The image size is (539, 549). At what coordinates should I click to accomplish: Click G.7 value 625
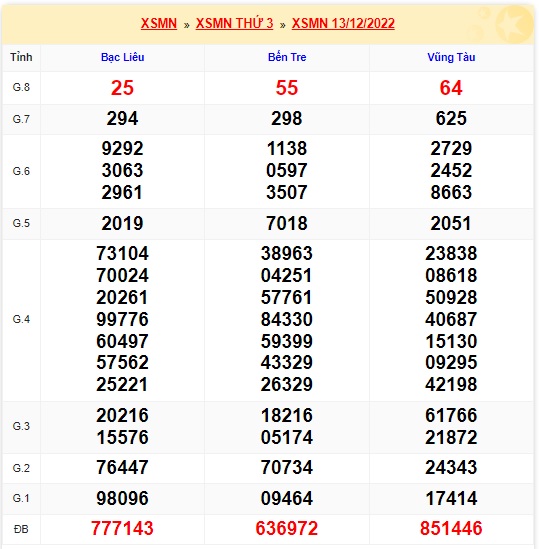click(451, 118)
